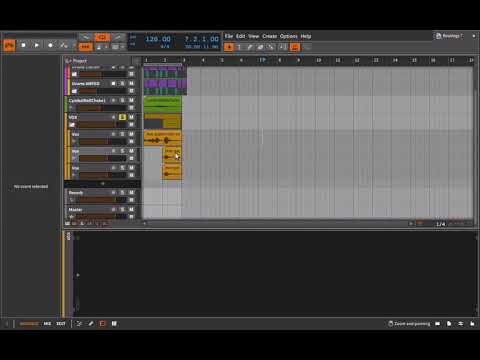The image size is (480, 360).
Task: Click the folder icon at bottom-right corner
Action: coord(472,324)
